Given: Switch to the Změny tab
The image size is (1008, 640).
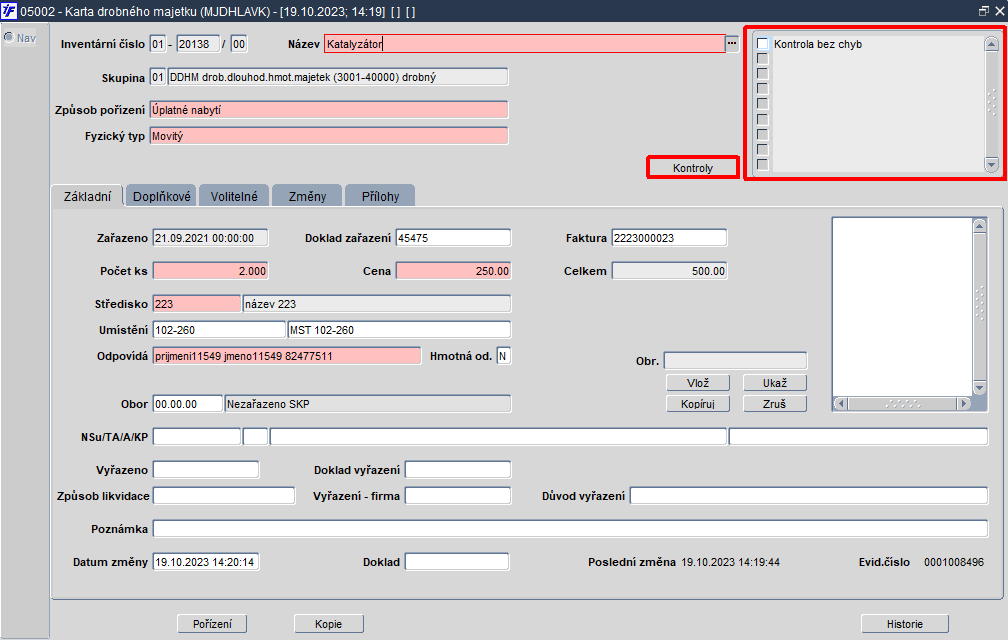Looking at the screenshot, I should 307,196.
